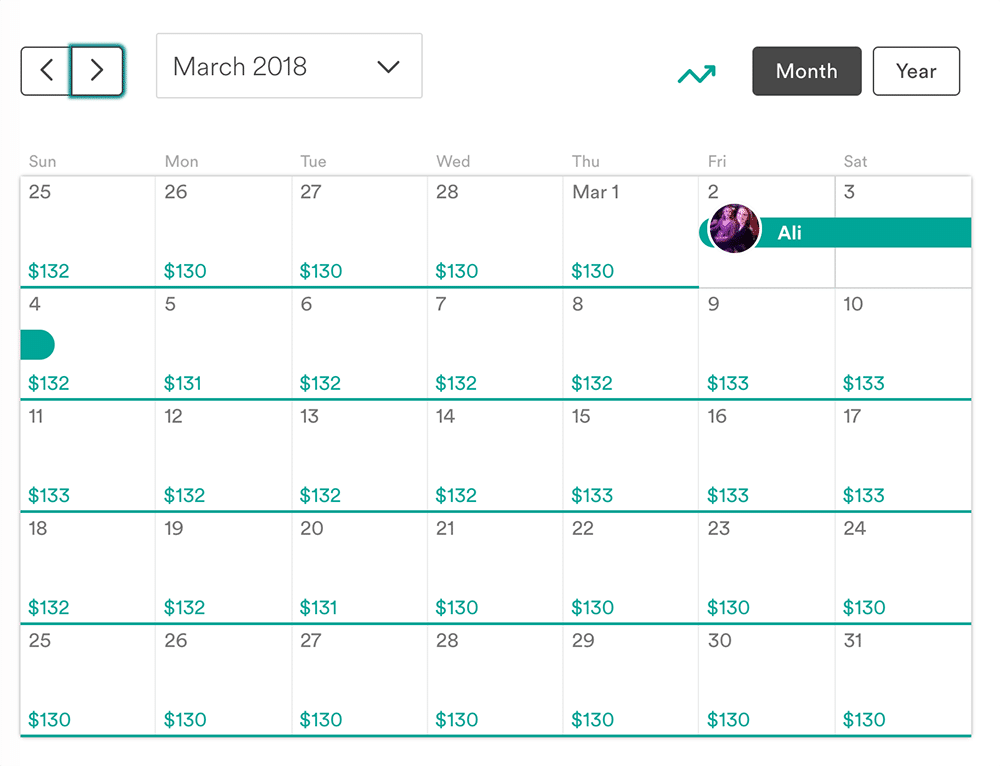Open the price trend chart icon
The width and height of the screenshot is (1000, 766).
click(x=697, y=74)
